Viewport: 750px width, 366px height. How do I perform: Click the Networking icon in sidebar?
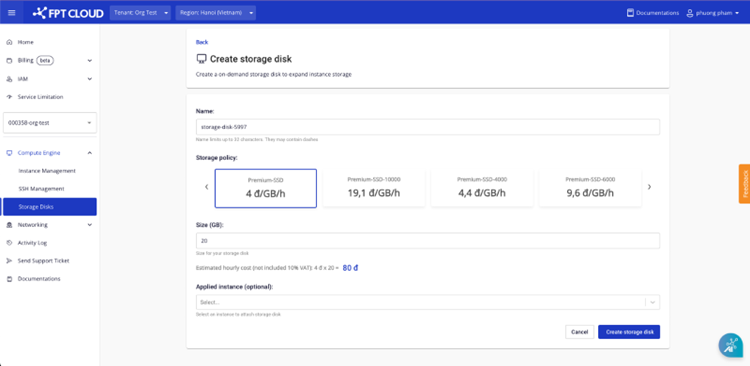tap(9, 225)
